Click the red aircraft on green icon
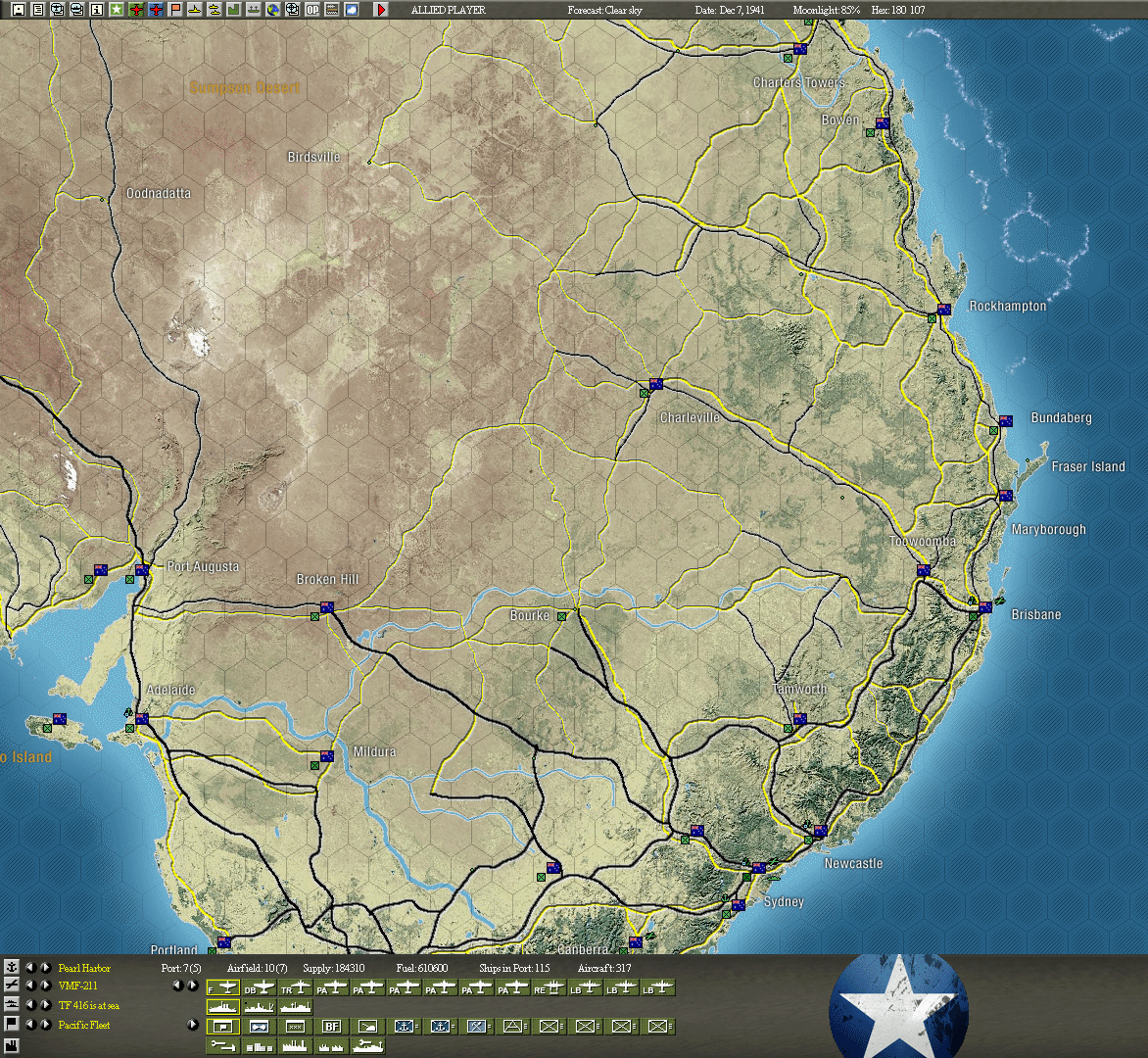The width and height of the screenshot is (1148, 1058). pos(136,10)
